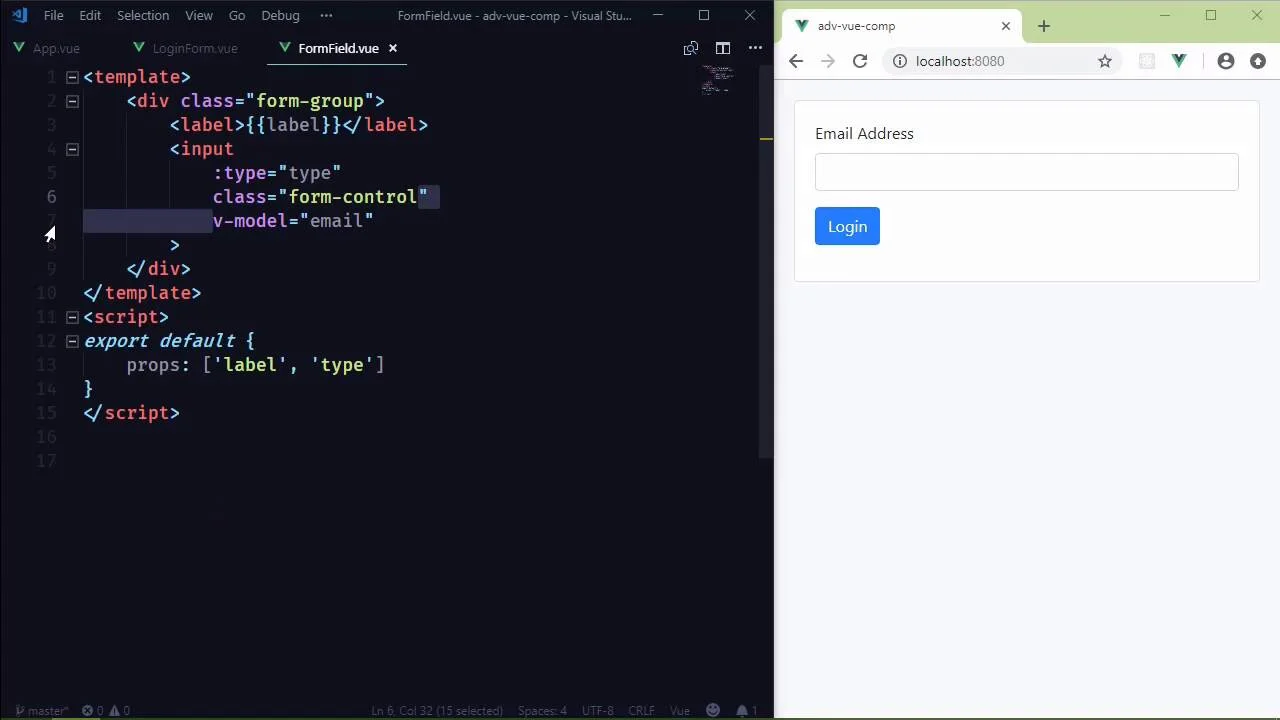This screenshot has width=1280, height=720.
Task: Click the faded extension icon in browser toolbar
Action: click(x=1147, y=61)
